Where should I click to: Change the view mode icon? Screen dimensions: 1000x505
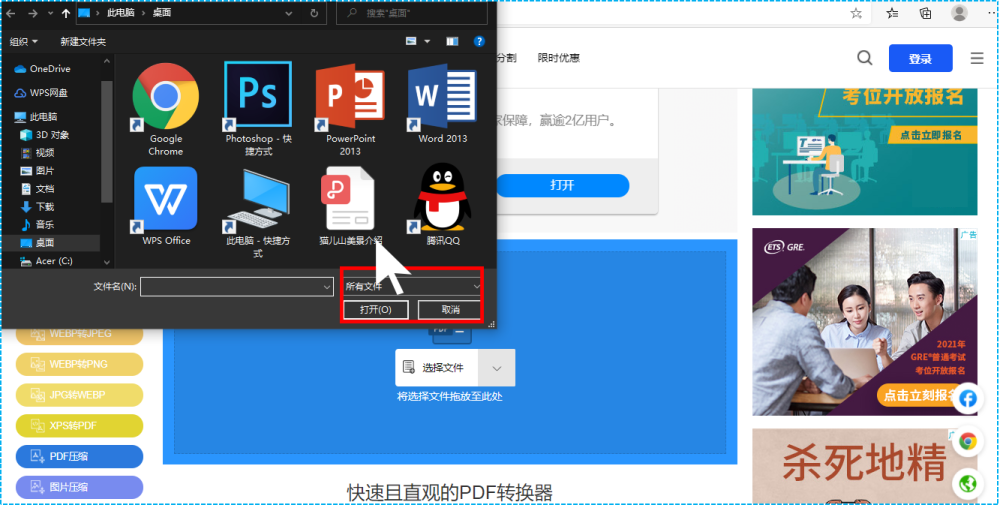coord(411,41)
